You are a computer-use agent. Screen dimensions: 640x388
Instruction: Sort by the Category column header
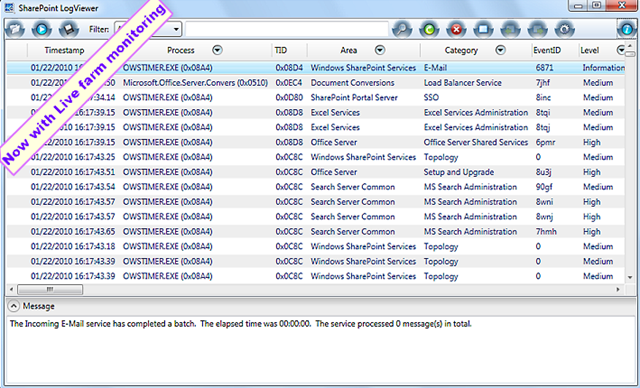point(461,50)
